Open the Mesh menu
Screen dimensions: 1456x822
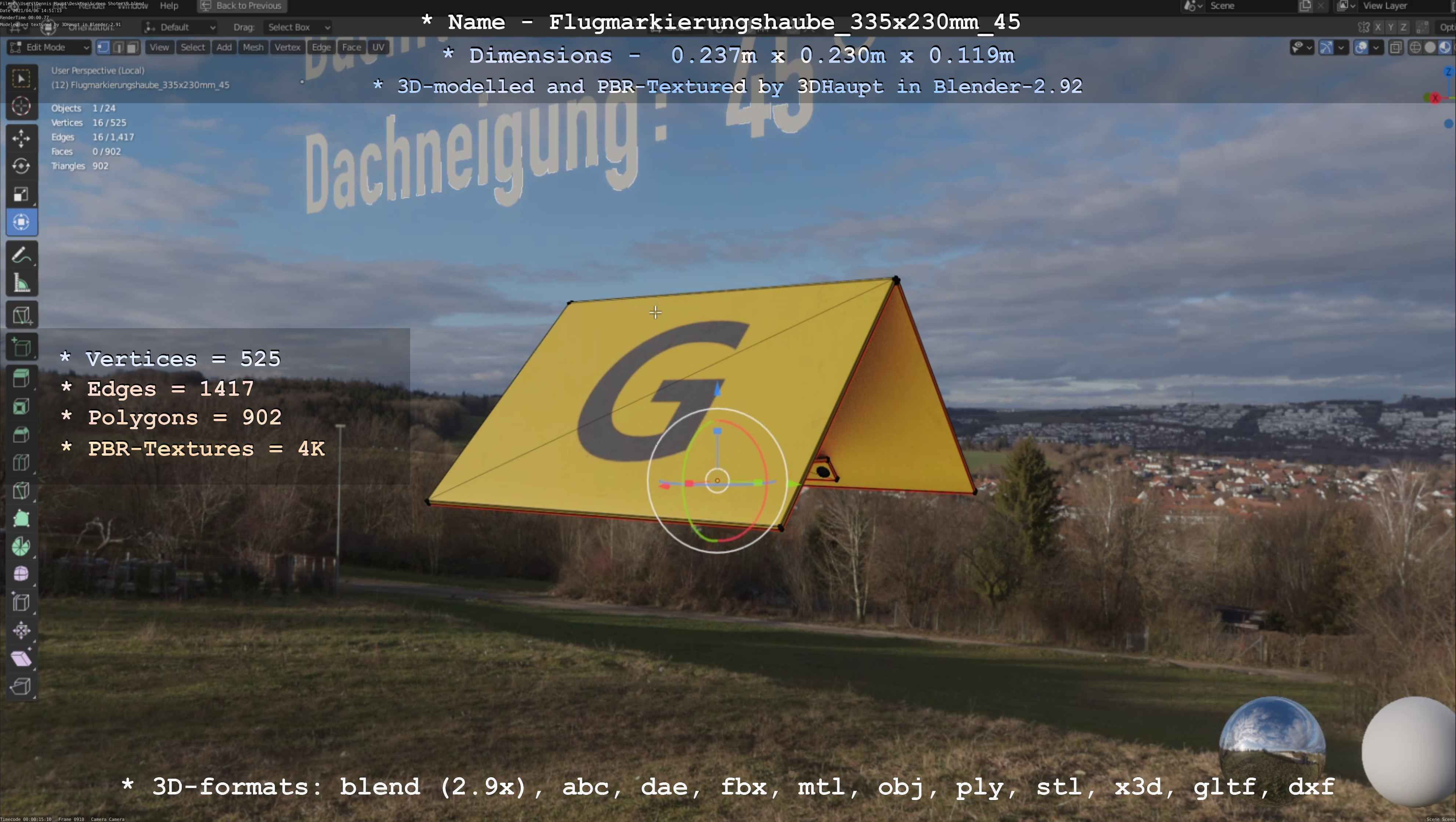point(253,47)
